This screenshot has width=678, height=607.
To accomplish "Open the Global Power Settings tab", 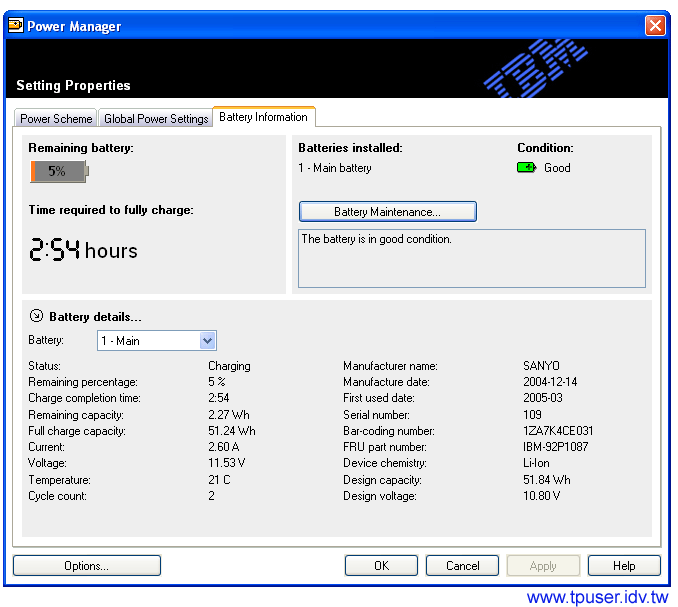I will (156, 118).
